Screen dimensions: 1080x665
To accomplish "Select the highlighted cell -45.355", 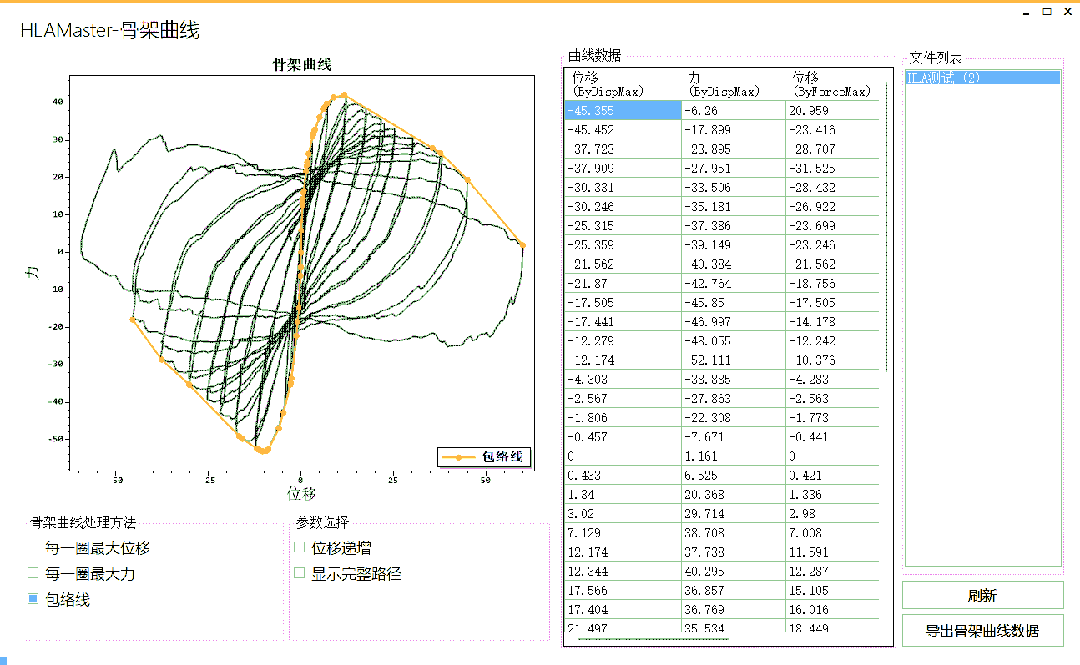I will tap(623, 110).
